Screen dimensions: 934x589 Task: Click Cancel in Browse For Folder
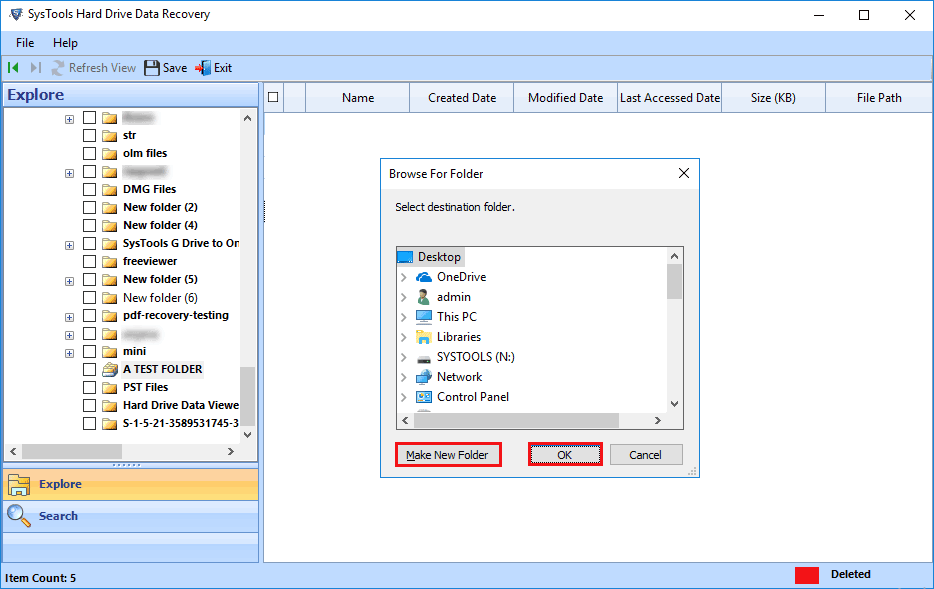tap(646, 455)
